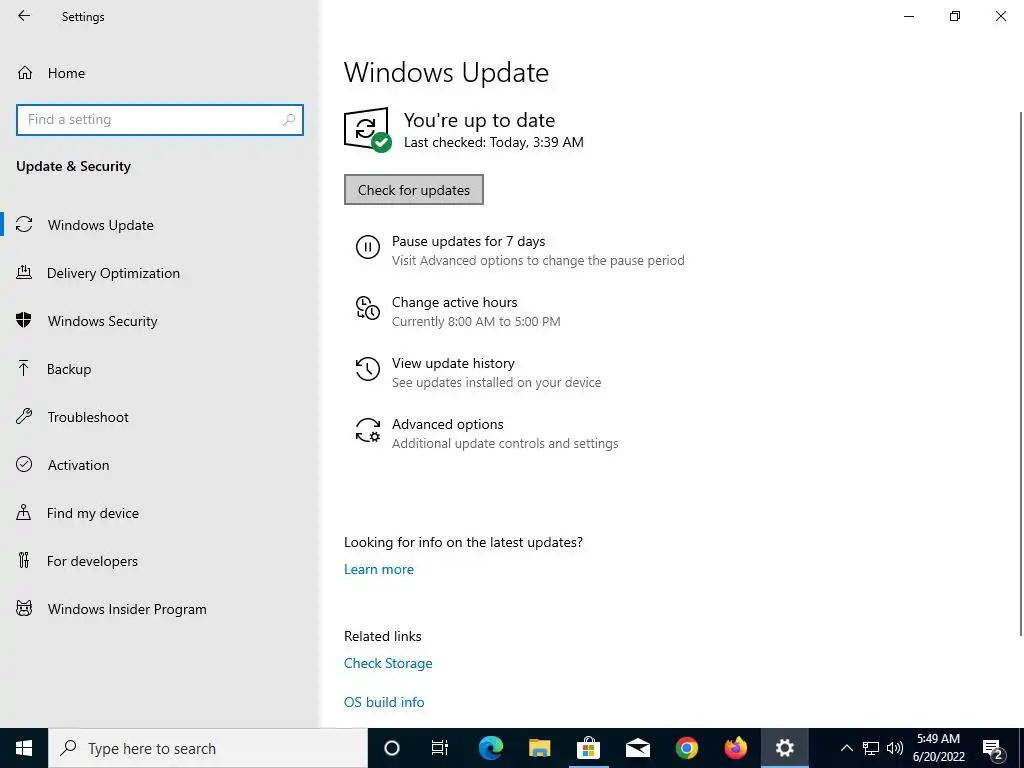This screenshot has height=768, width=1024.
Task: Click the Activation checkmark icon
Action: 24,464
